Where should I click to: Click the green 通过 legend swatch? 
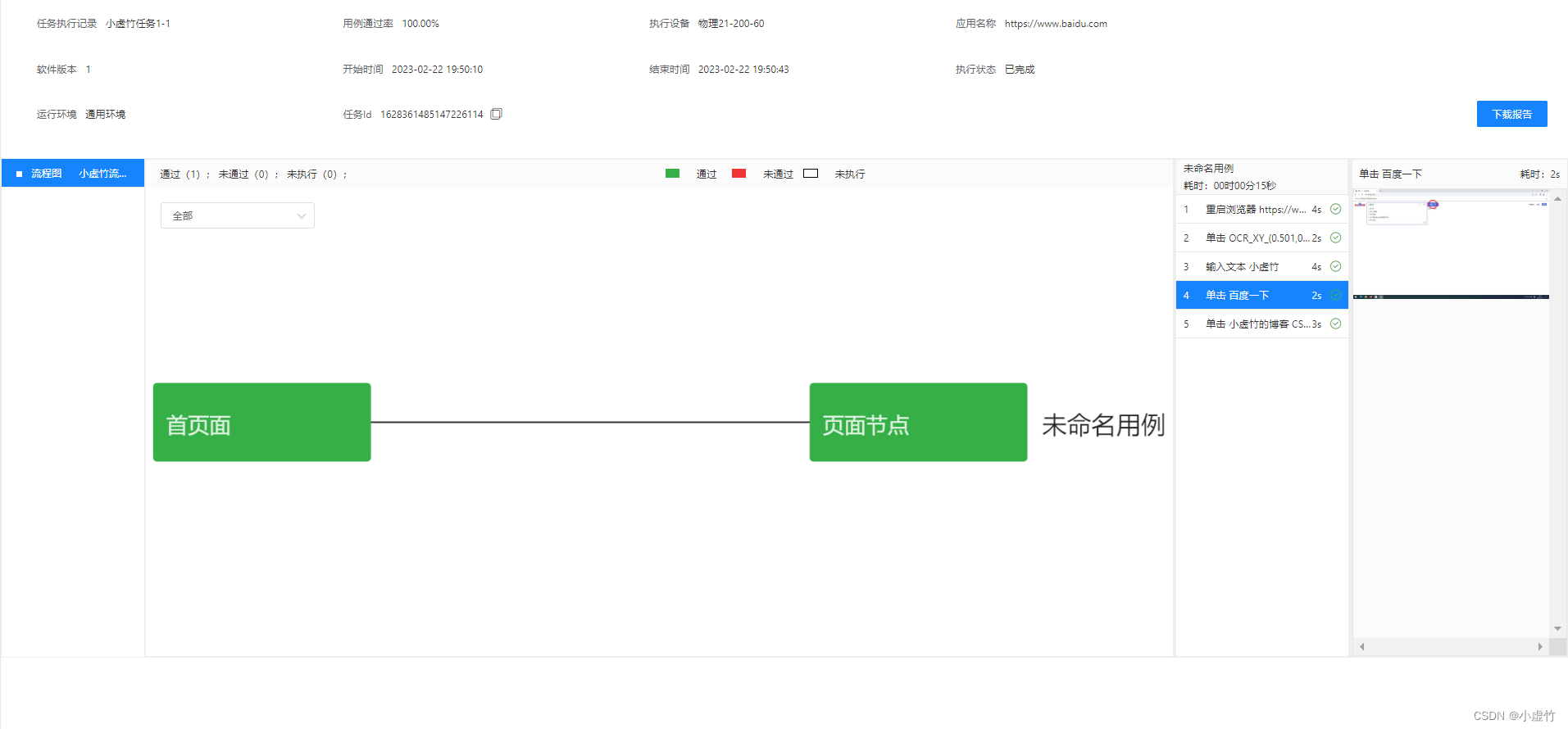pyautogui.click(x=672, y=174)
